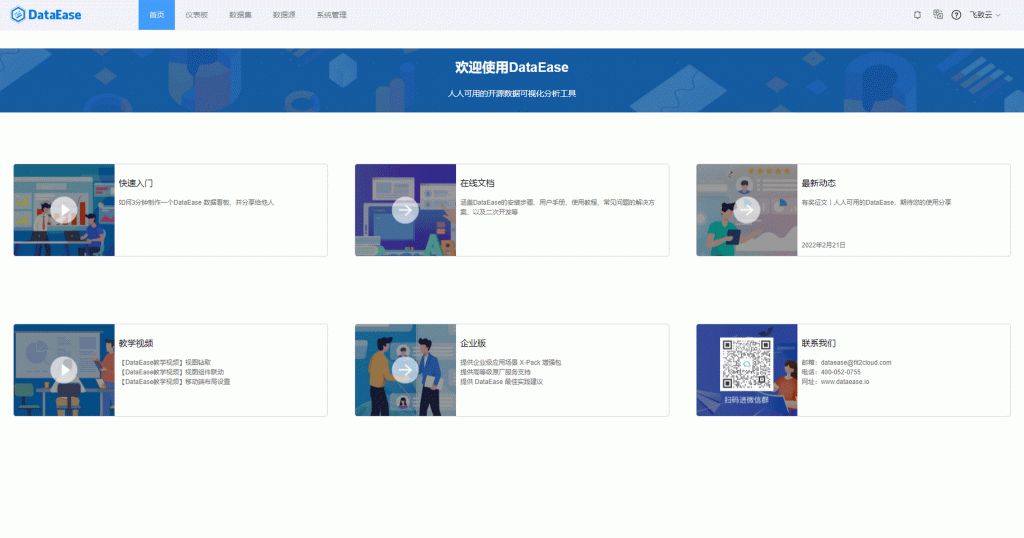Click the QR code in 联系我们 card
This screenshot has width=1024, height=538.
[746, 364]
